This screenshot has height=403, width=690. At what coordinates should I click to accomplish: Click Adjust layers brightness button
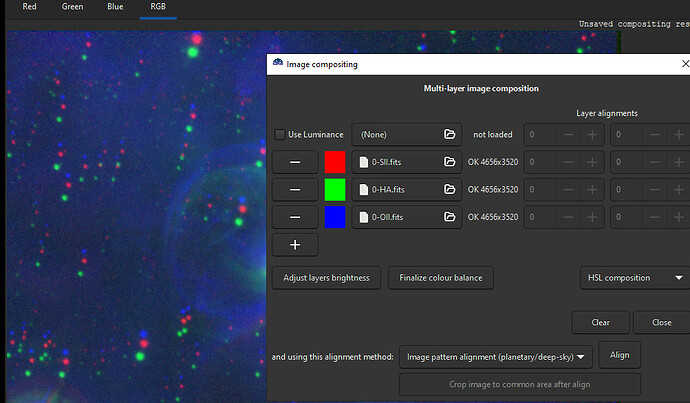(x=326, y=278)
